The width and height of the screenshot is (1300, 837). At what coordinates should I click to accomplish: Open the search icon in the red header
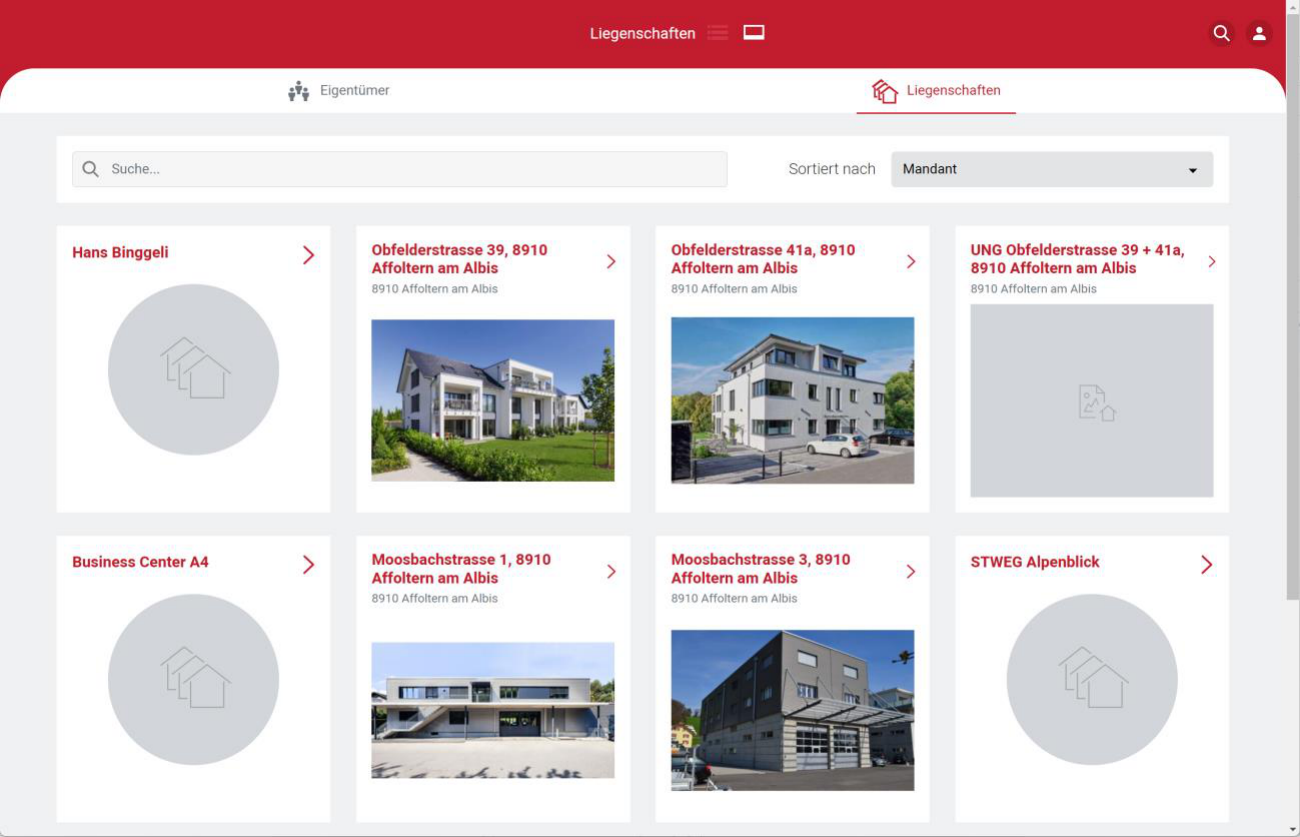(1221, 33)
